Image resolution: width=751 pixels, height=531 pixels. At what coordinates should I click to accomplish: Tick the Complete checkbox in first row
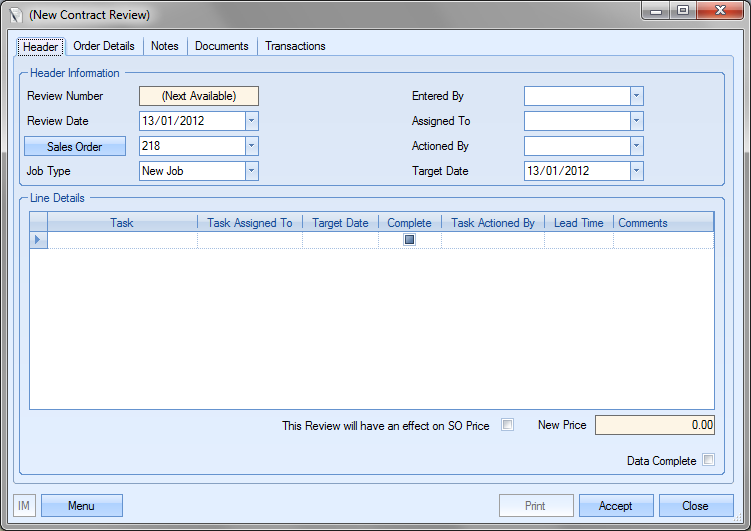tap(409, 240)
